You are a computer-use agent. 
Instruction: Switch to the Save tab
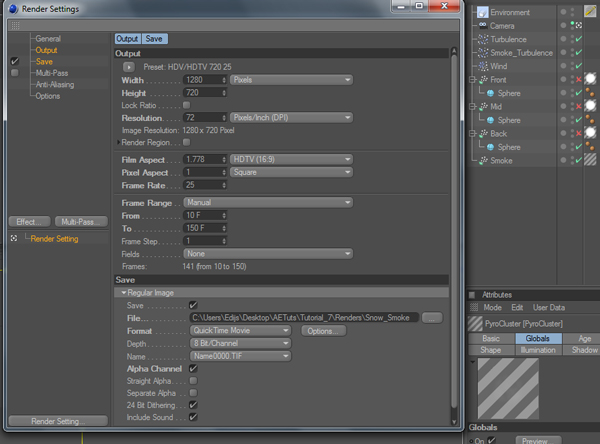point(155,39)
